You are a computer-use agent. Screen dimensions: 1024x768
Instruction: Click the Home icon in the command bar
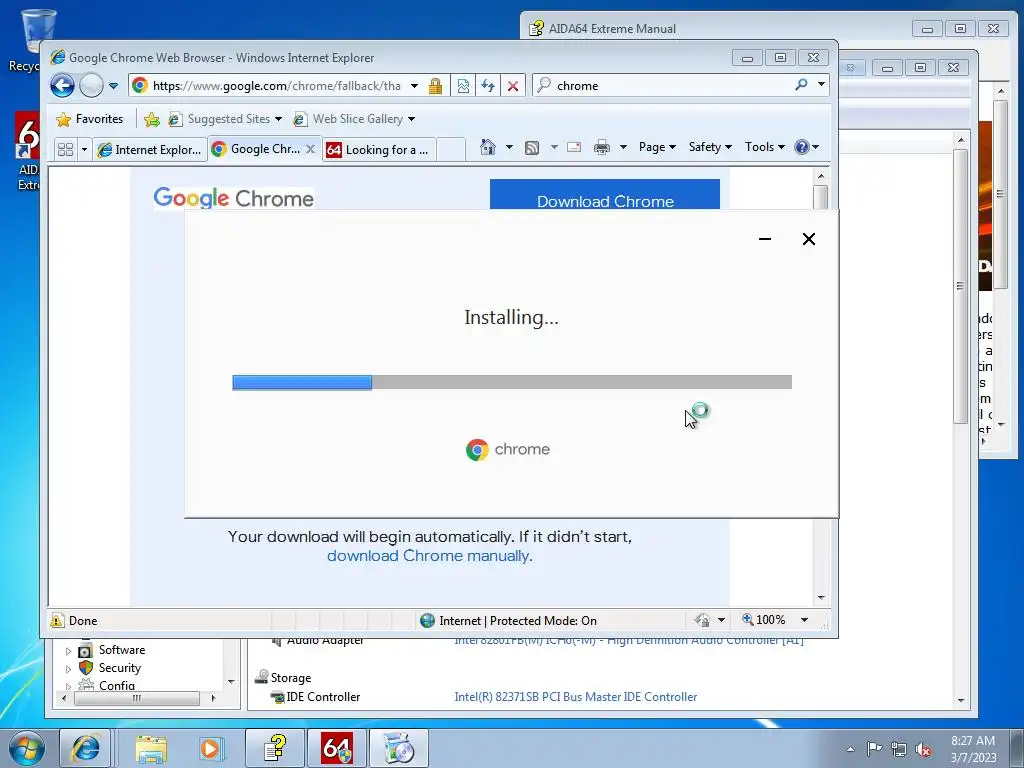point(487,147)
